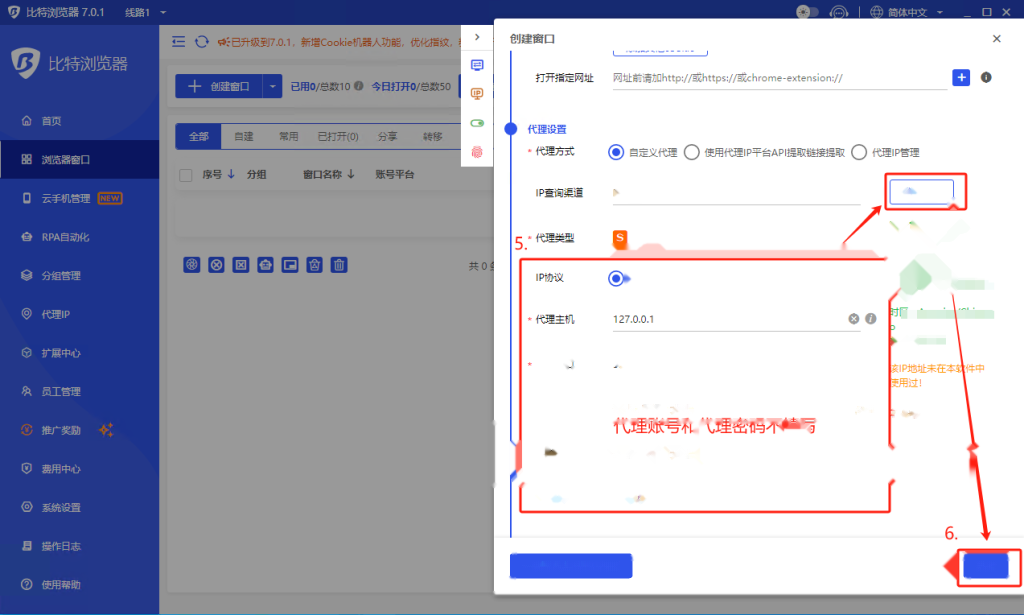Toggle the light/dark theme switch in title bar
This screenshot has width=1024, height=615.
click(807, 12)
